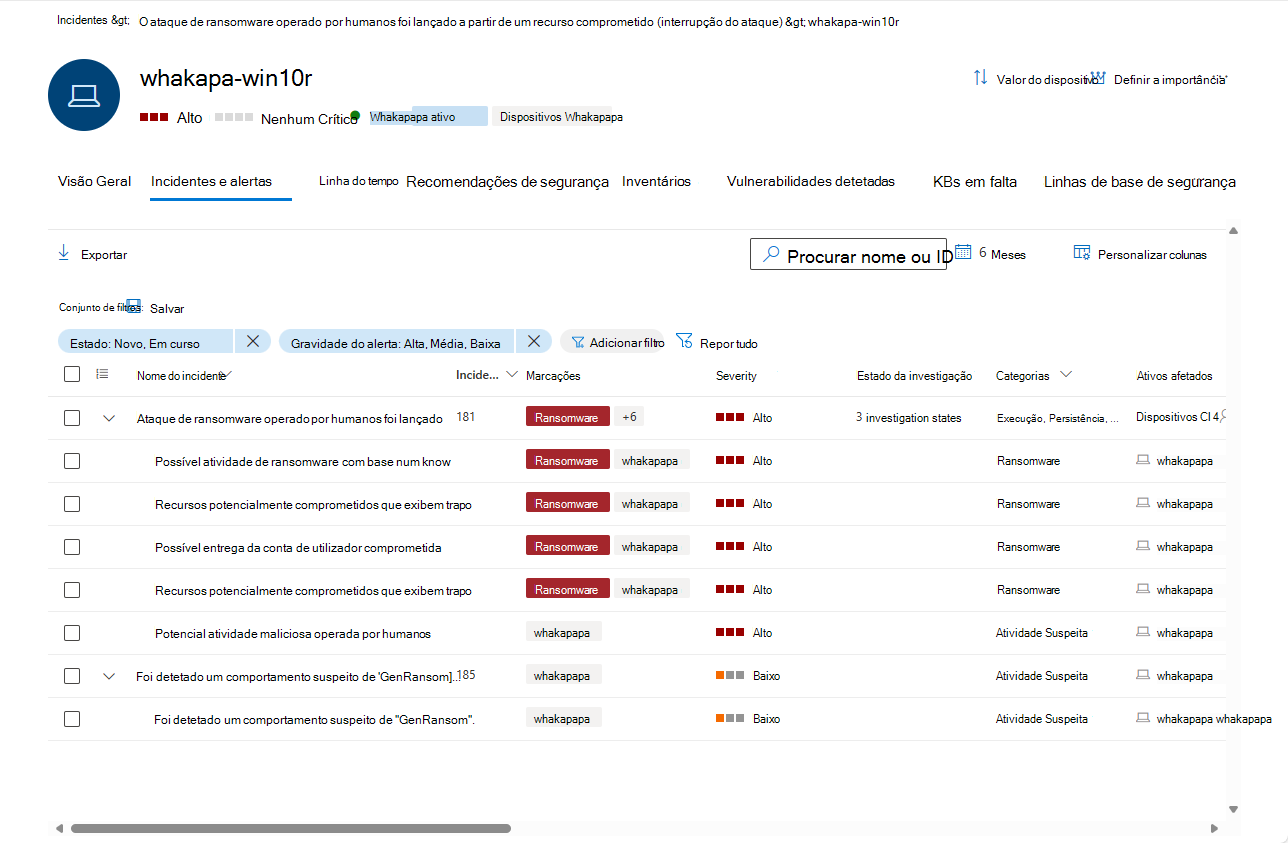
Task: Click the Adicionar filtro button
Action: (x=612, y=342)
